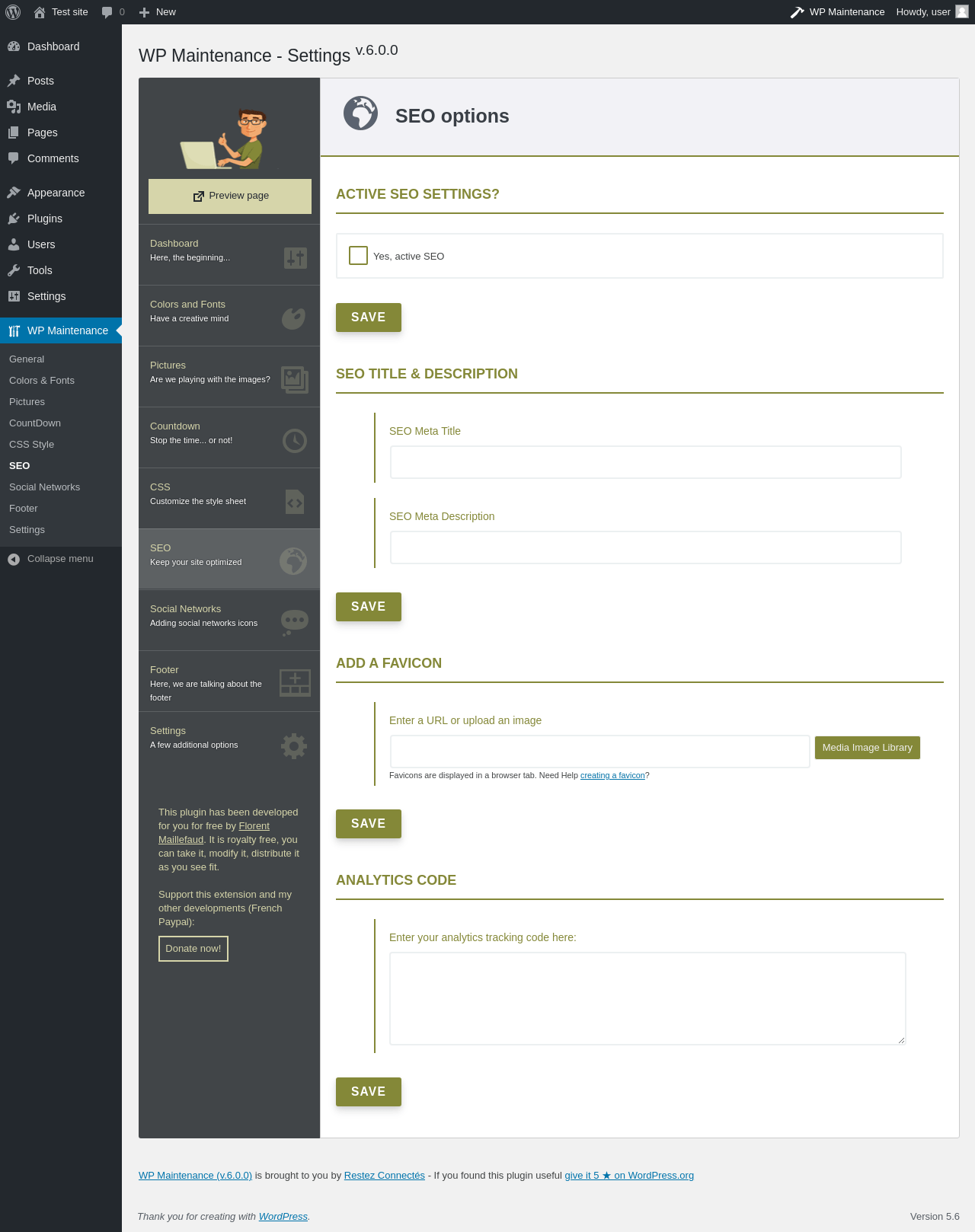Open the Restez Connectés link
The image size is (975, 1232).
385,1176
